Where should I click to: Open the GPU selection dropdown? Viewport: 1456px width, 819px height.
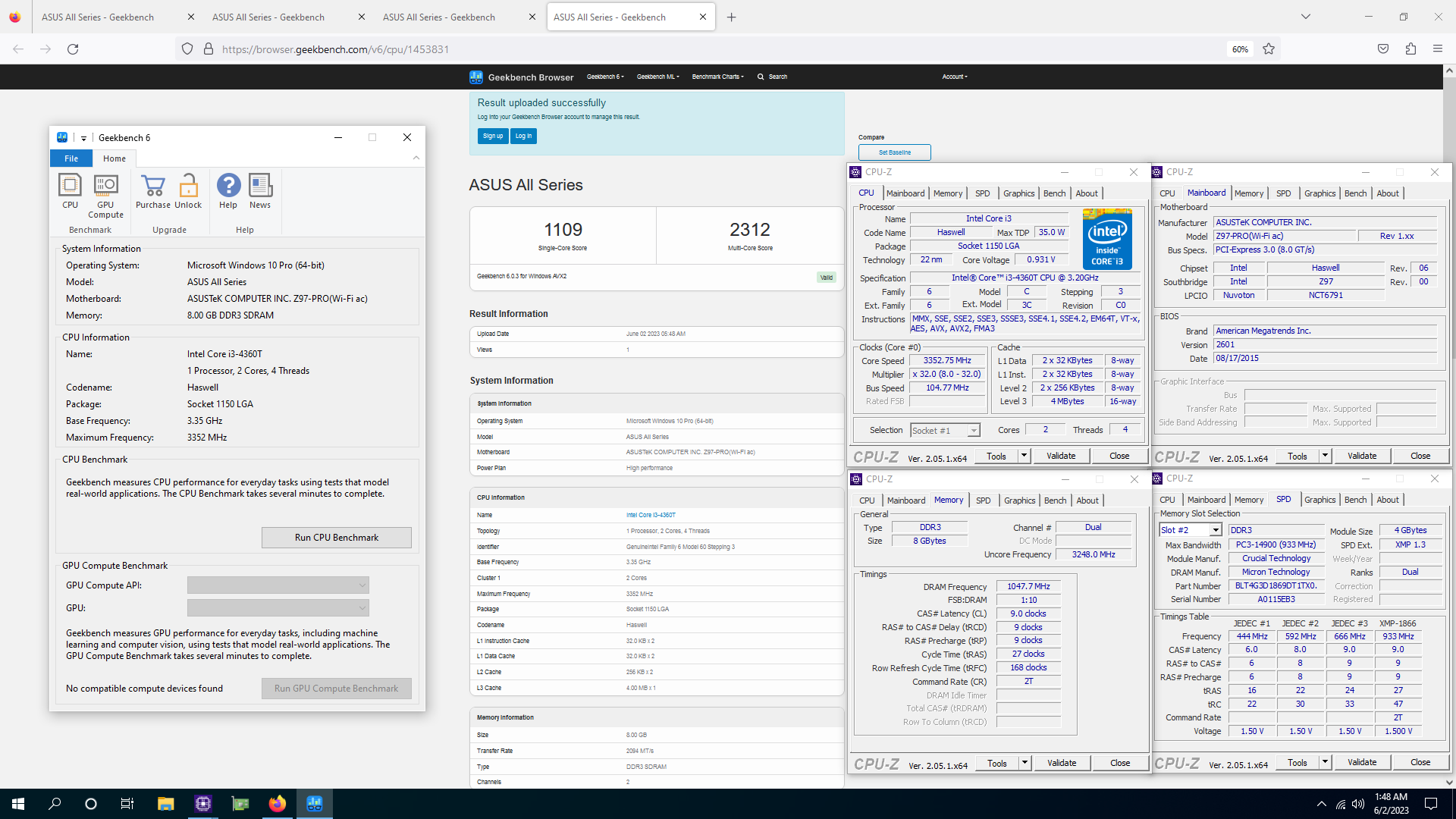(x=278, y=607)
